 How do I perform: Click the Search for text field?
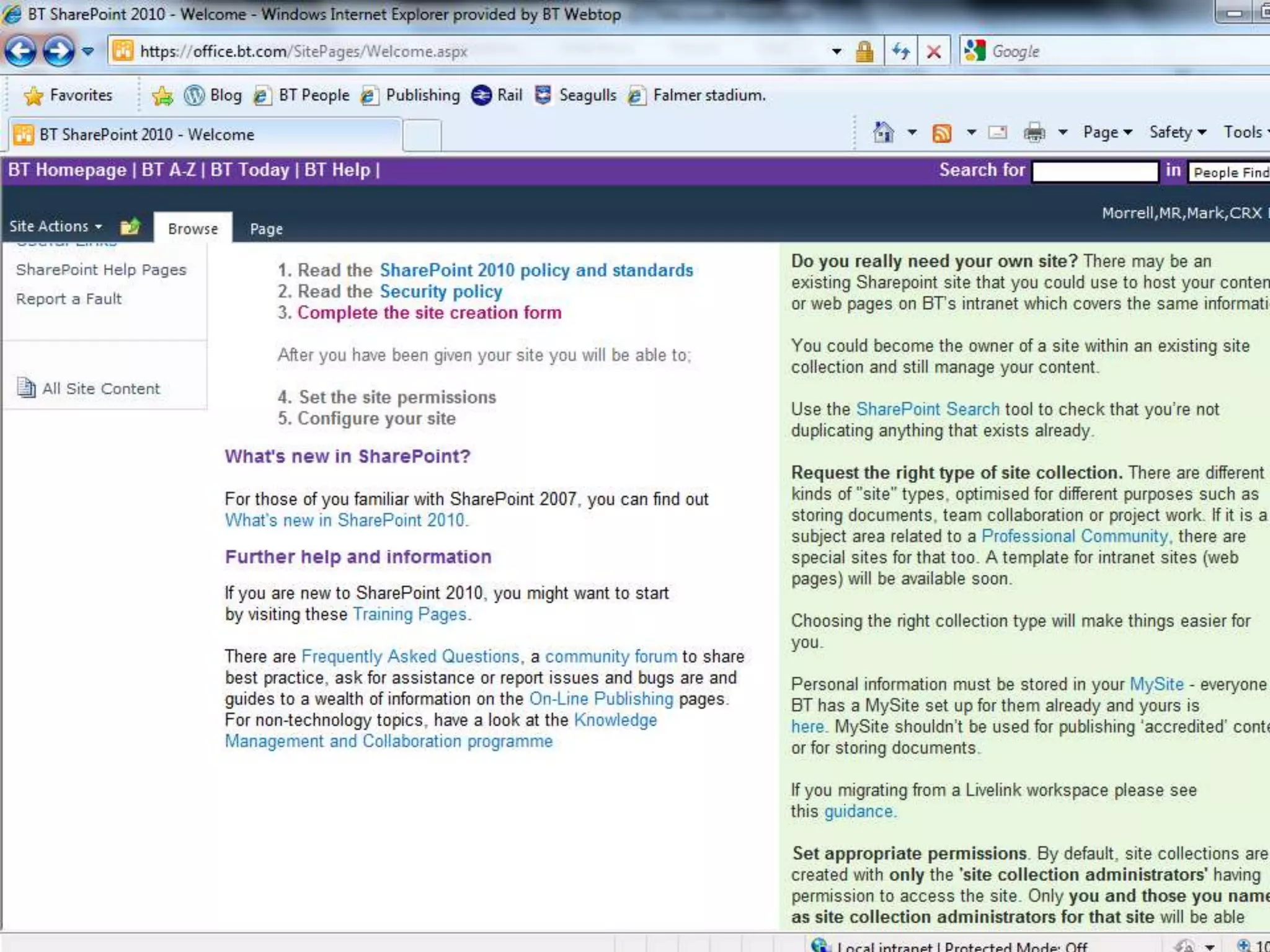(x=1095, y=172)
